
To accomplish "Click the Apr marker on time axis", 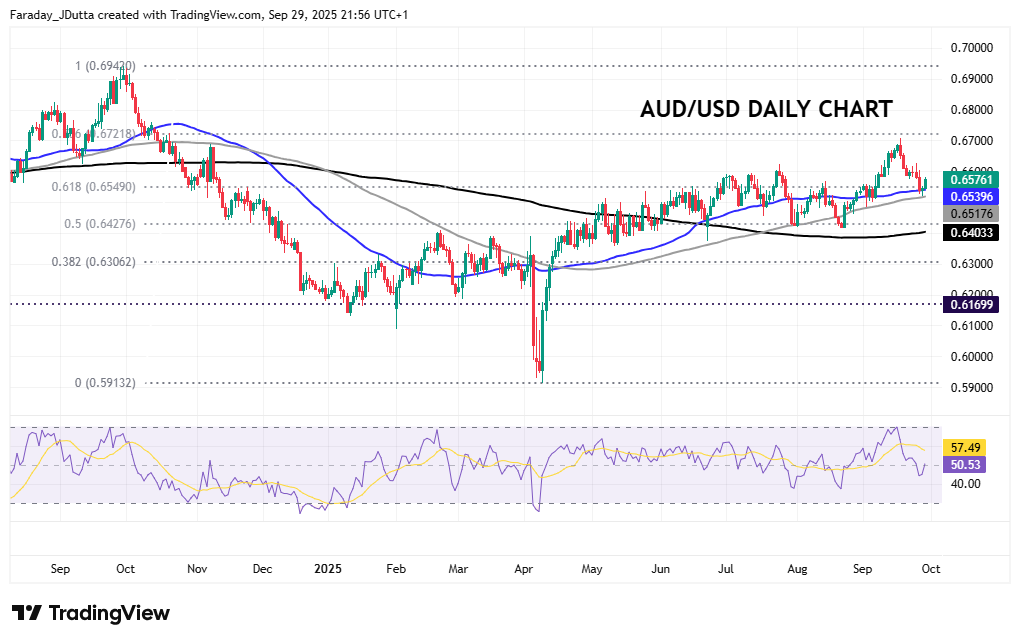I will point(523,569).
